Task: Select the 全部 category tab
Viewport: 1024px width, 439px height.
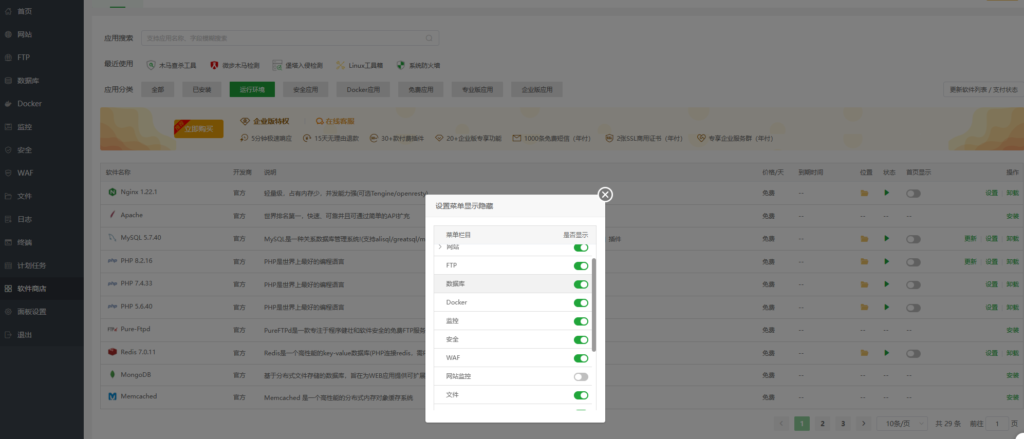Action: pos(157,89)
